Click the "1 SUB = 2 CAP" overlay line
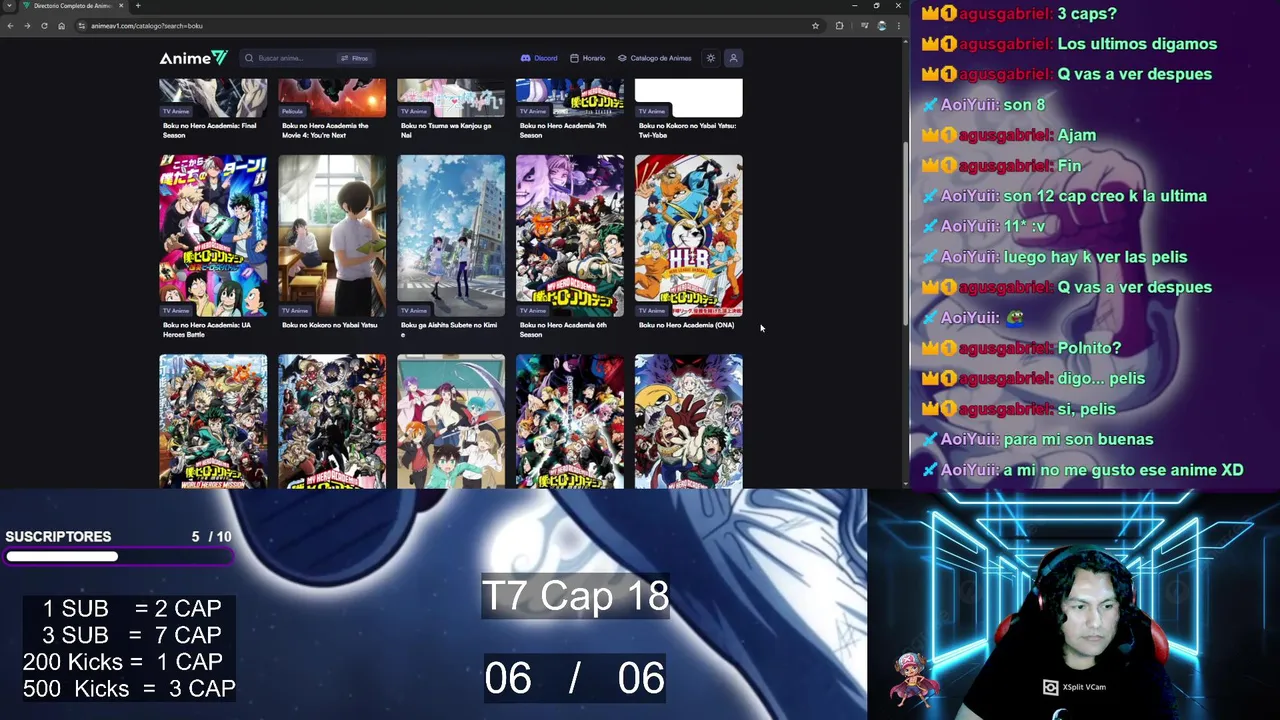Viewport: 1280px width, 720px height. (x=131, y=608)
